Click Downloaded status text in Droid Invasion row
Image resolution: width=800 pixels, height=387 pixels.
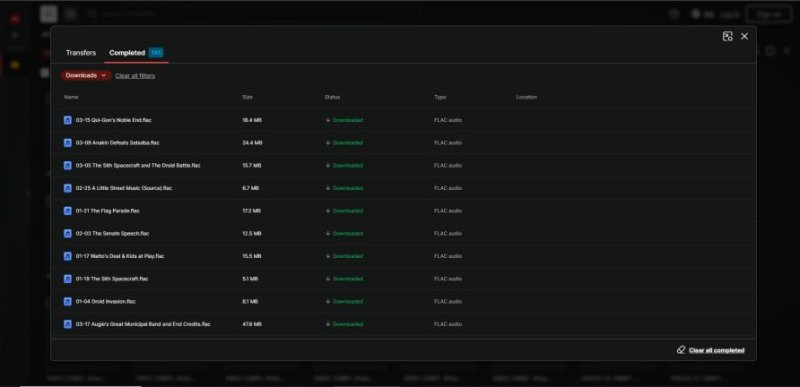tap(348, 301)
